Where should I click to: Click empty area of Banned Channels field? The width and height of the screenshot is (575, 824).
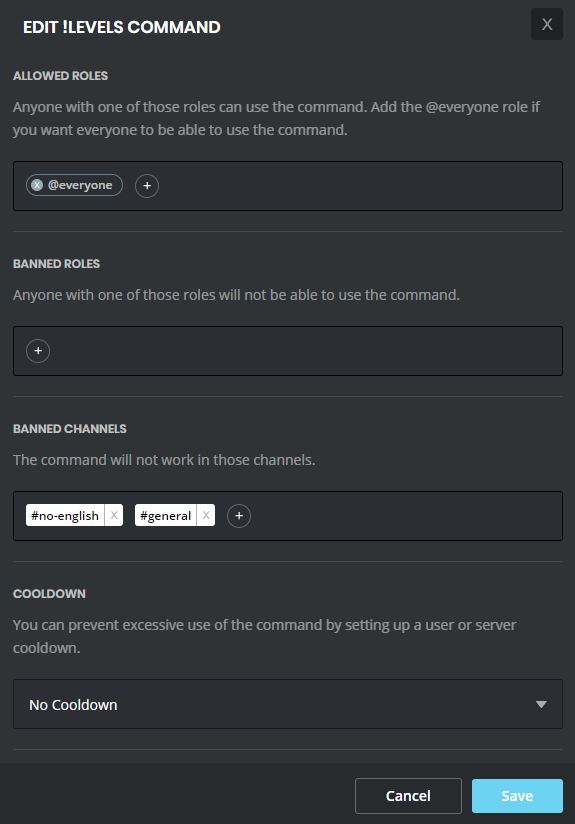(405, 516)
